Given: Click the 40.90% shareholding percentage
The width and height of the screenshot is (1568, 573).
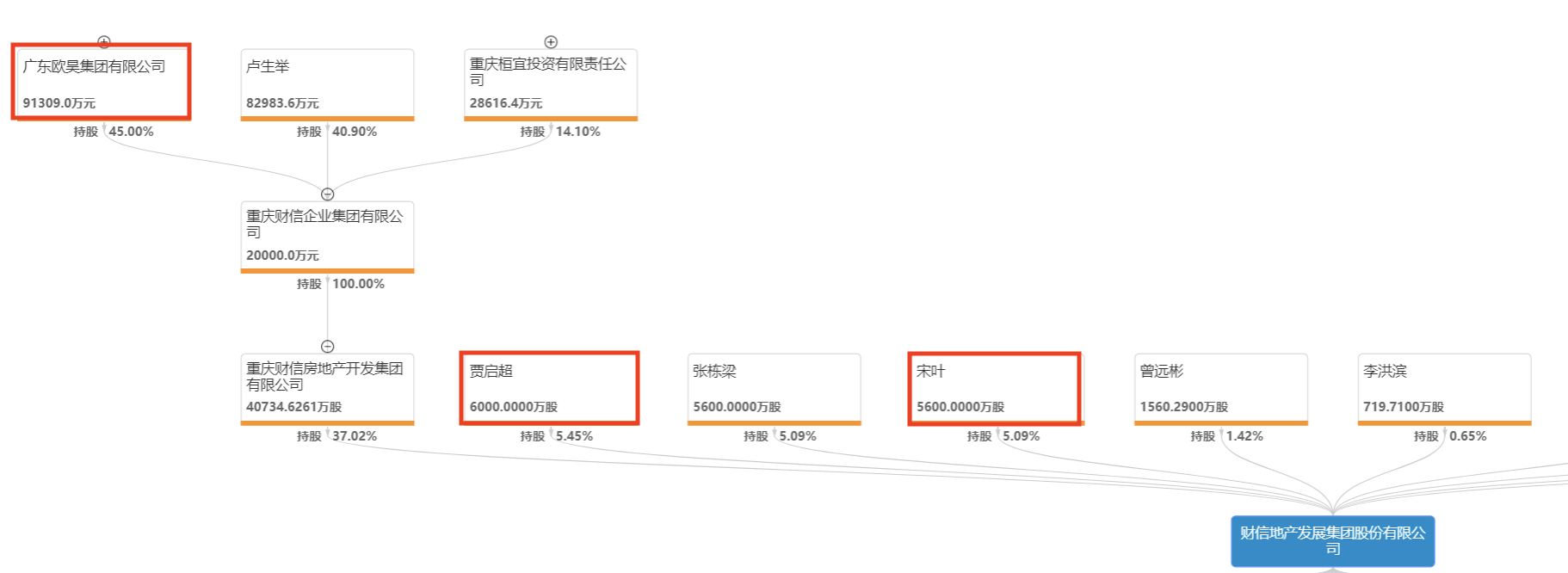Looking at the screenshot, I should [355, 132].
